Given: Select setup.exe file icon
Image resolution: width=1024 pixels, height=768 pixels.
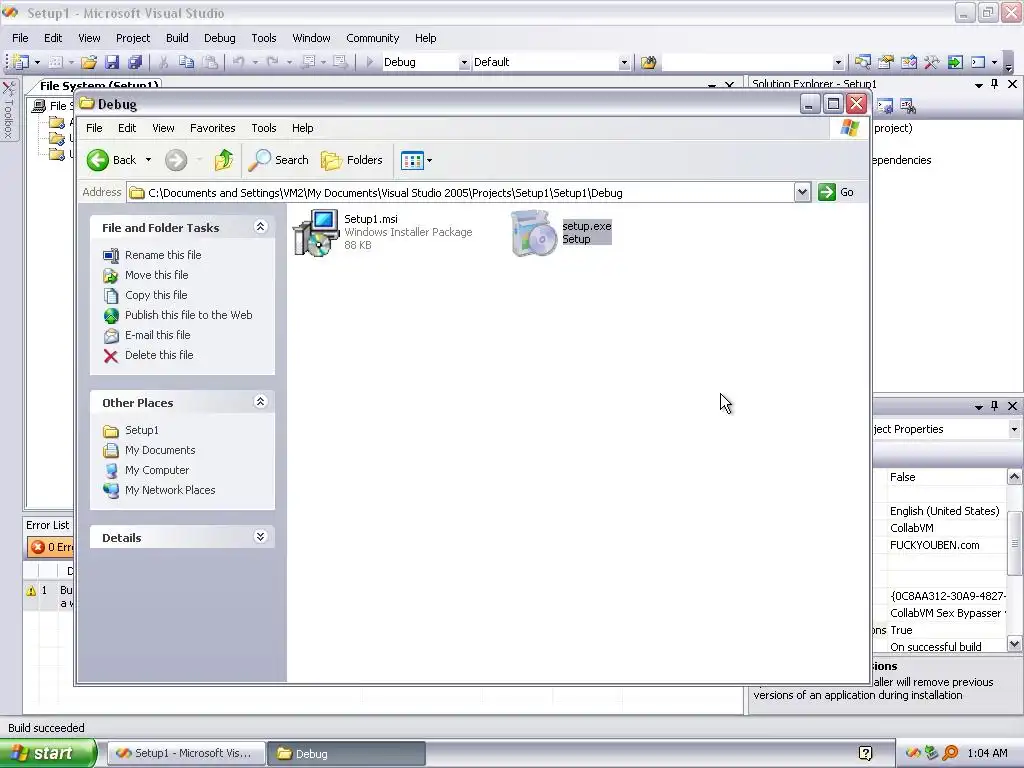Looking at the screenshot, I should pyautogui.click(x=534, y=233).
